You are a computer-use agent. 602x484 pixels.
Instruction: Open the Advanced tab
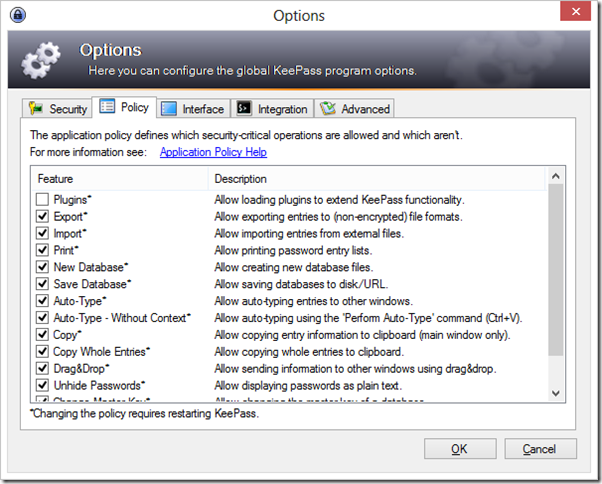[x=354, y=109]
